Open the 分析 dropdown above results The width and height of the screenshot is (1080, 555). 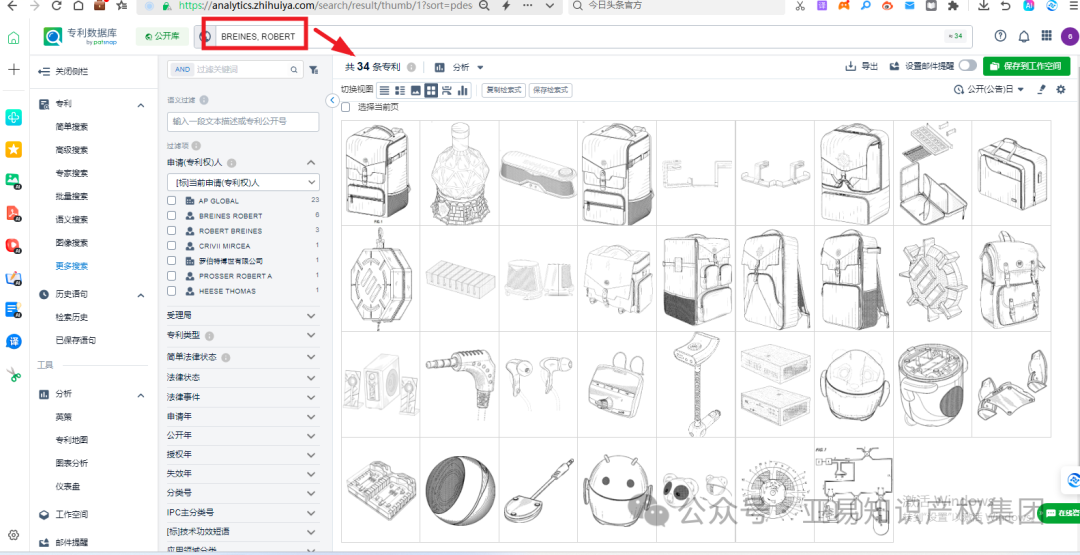[x=459, y=67]
